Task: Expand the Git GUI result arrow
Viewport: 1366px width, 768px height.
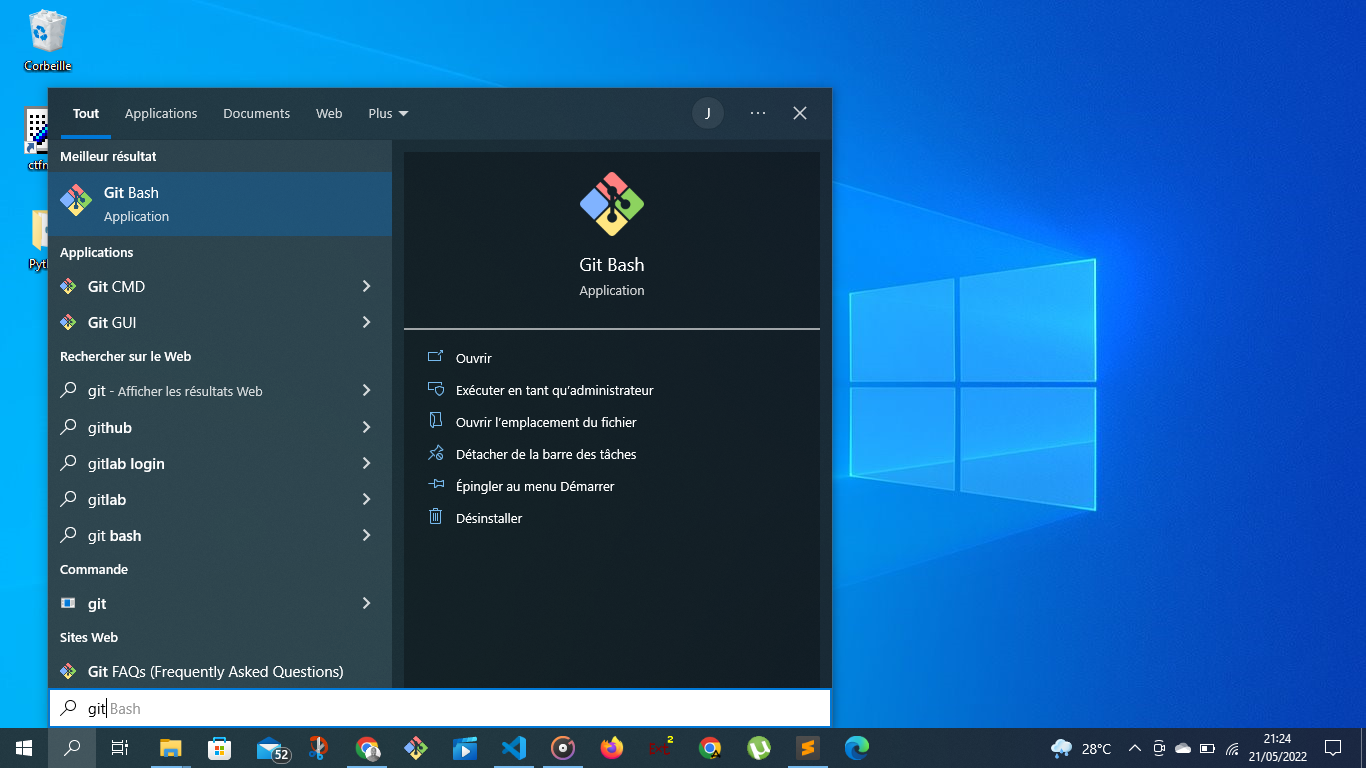Action: click(x=366, y=322)
